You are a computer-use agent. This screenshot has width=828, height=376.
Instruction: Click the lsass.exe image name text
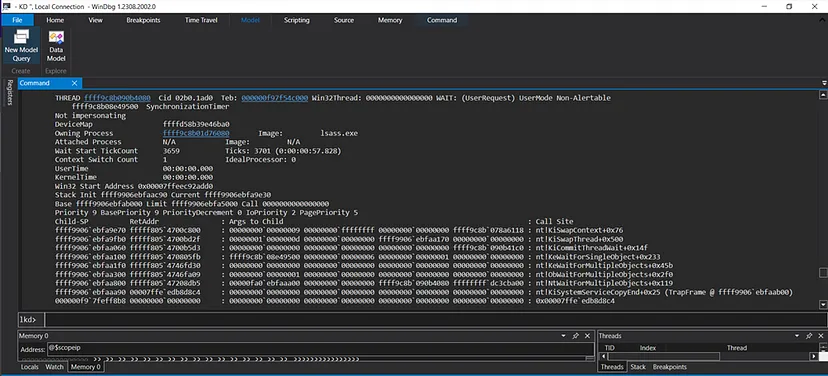(339, 133)
